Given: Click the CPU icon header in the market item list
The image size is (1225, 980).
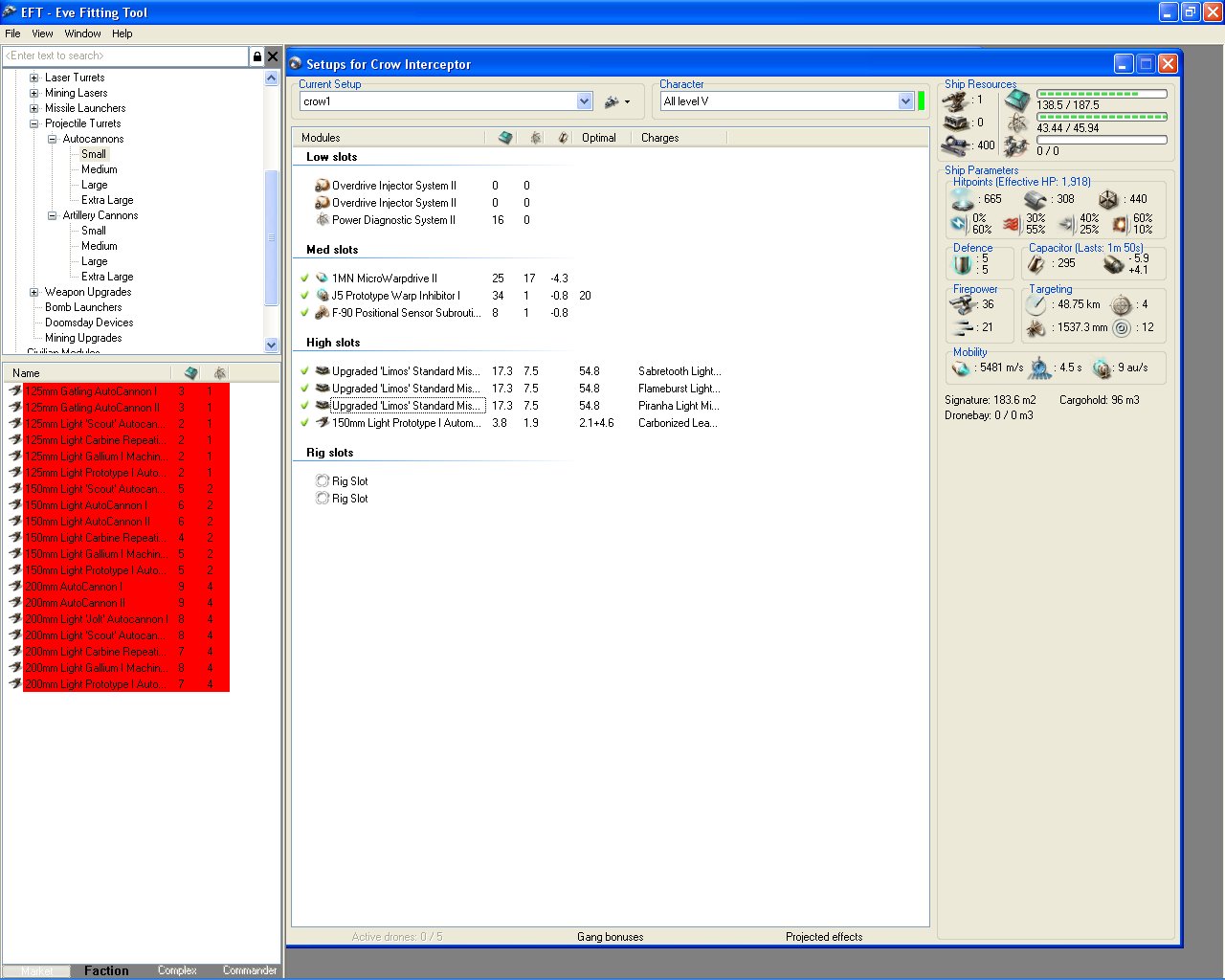Looking at the screenshot, I should pyautogui.click(x=191, y=373).
